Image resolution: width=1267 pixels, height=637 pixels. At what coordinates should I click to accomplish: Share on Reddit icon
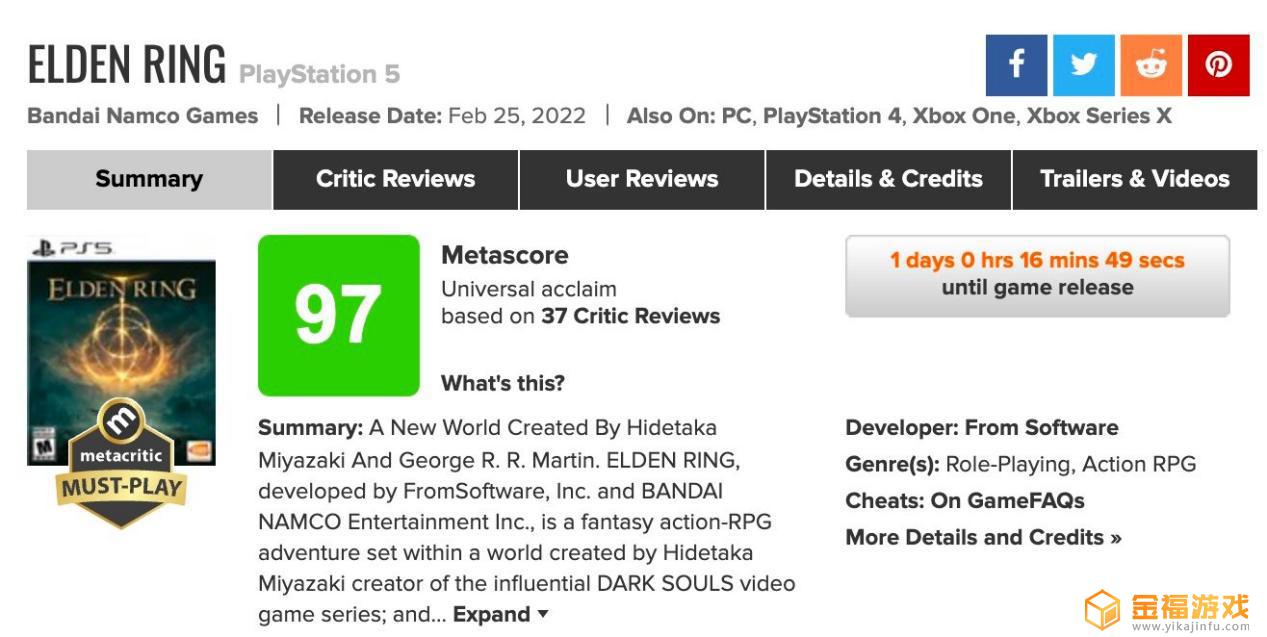click(x=1151, y=65)
